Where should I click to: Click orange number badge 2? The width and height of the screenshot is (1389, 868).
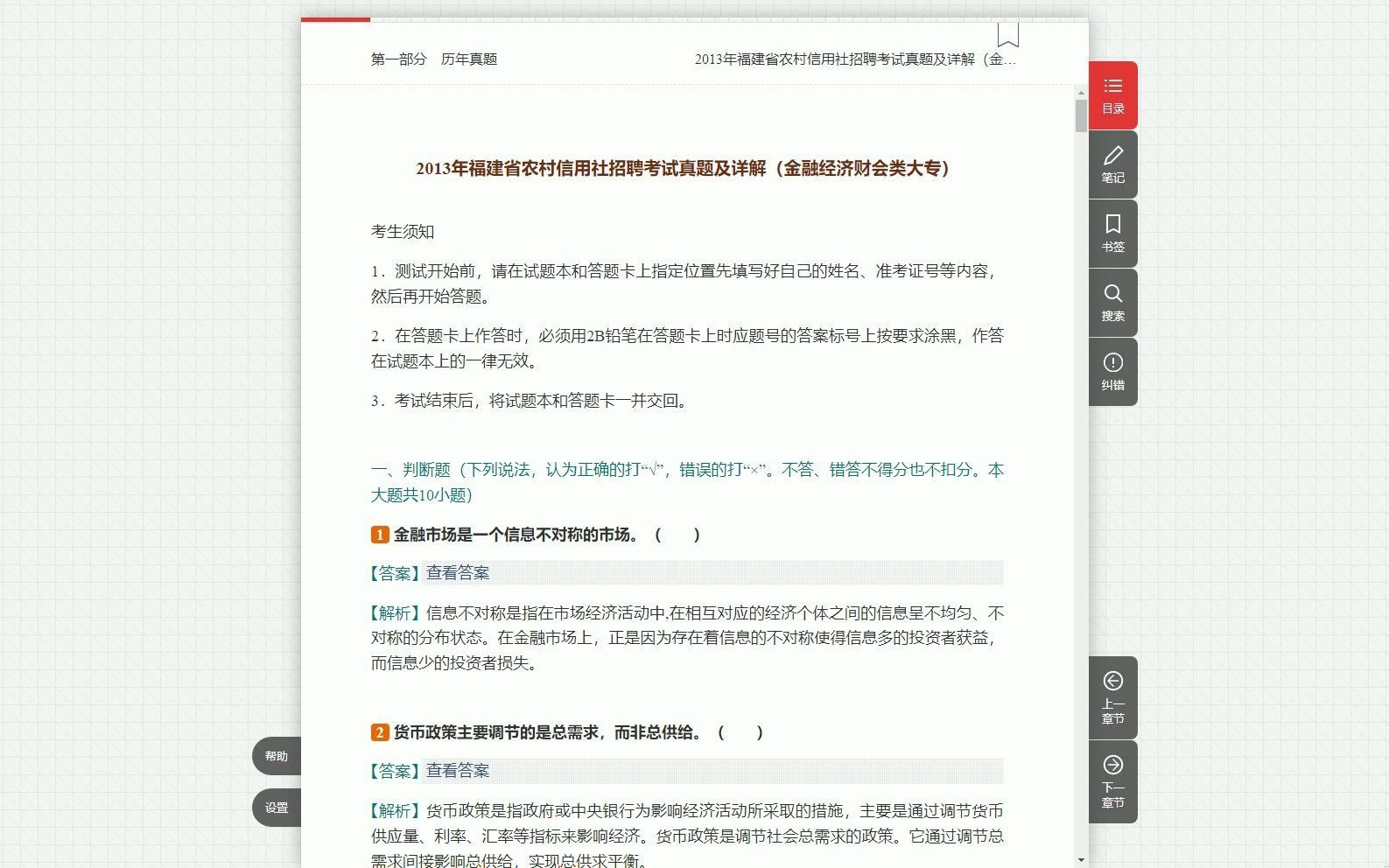(x=380, y=732)
